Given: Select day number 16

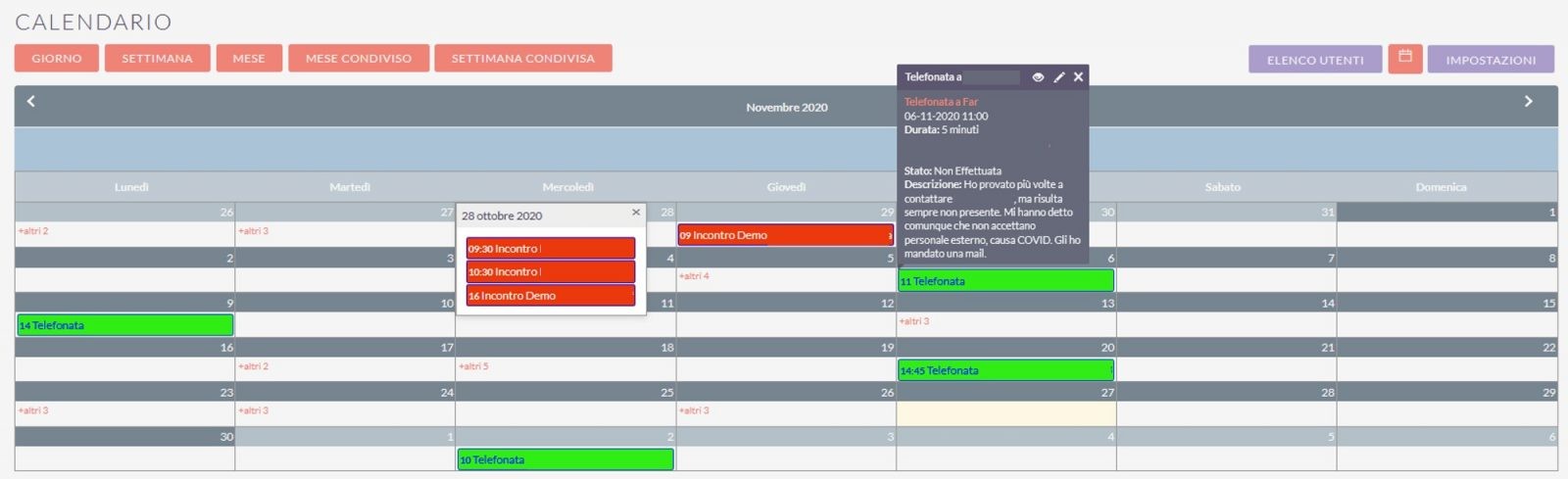Looking at the screenshot, I should pos(226,348).
